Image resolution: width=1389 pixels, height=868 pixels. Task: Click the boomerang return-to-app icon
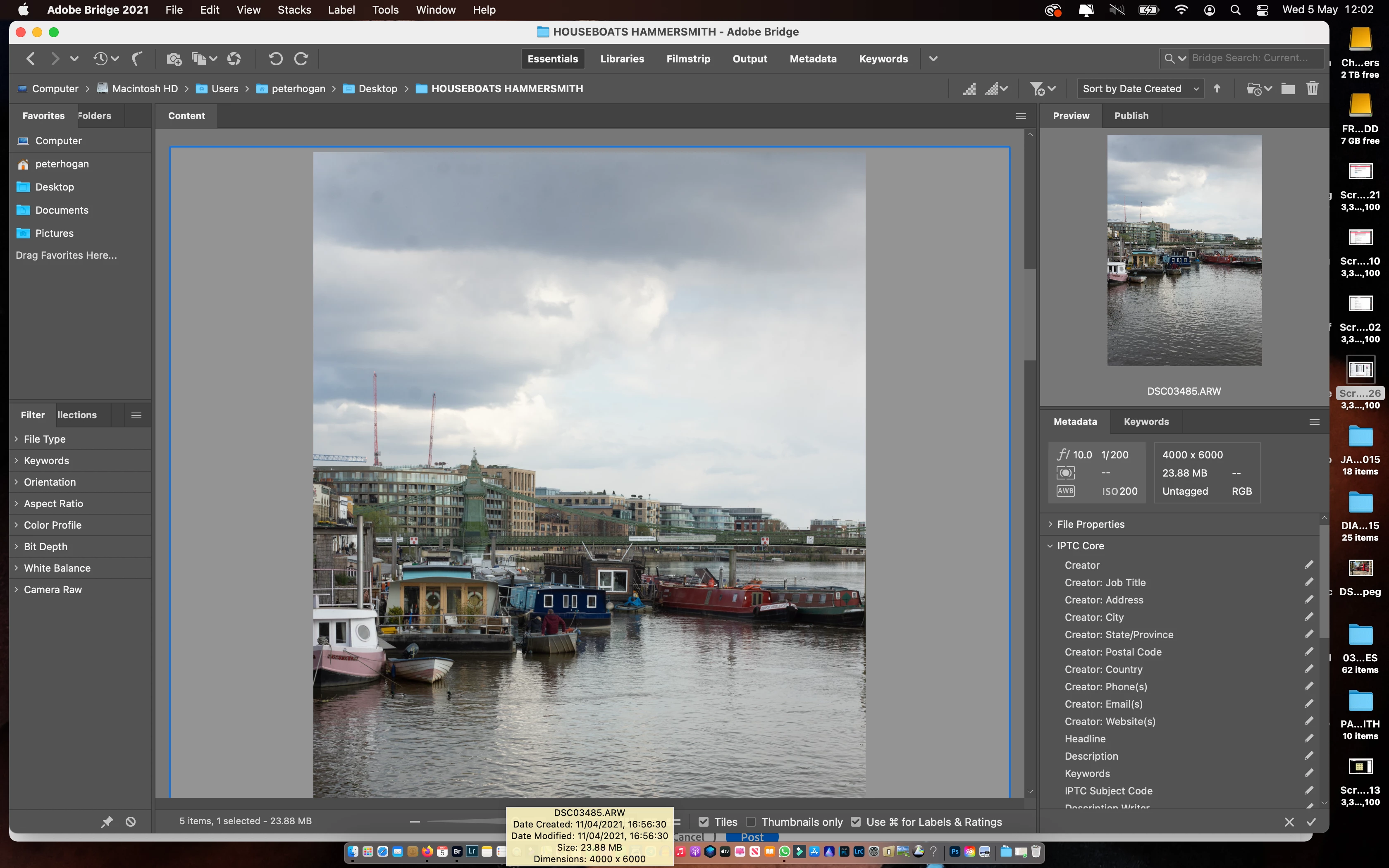136,59
